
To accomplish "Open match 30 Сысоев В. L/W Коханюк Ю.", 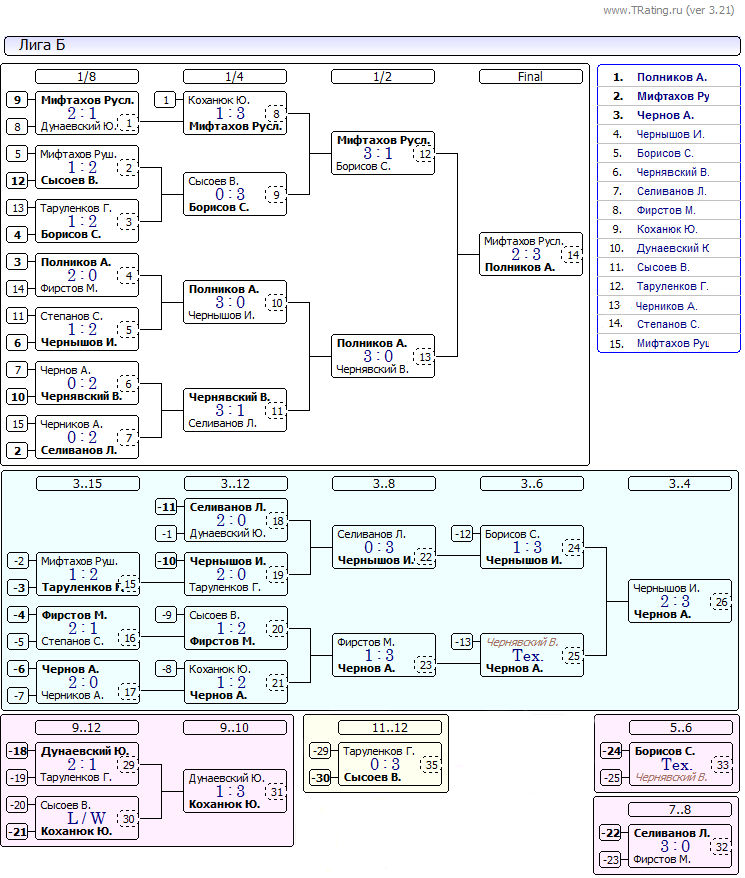I will (87, 818).
